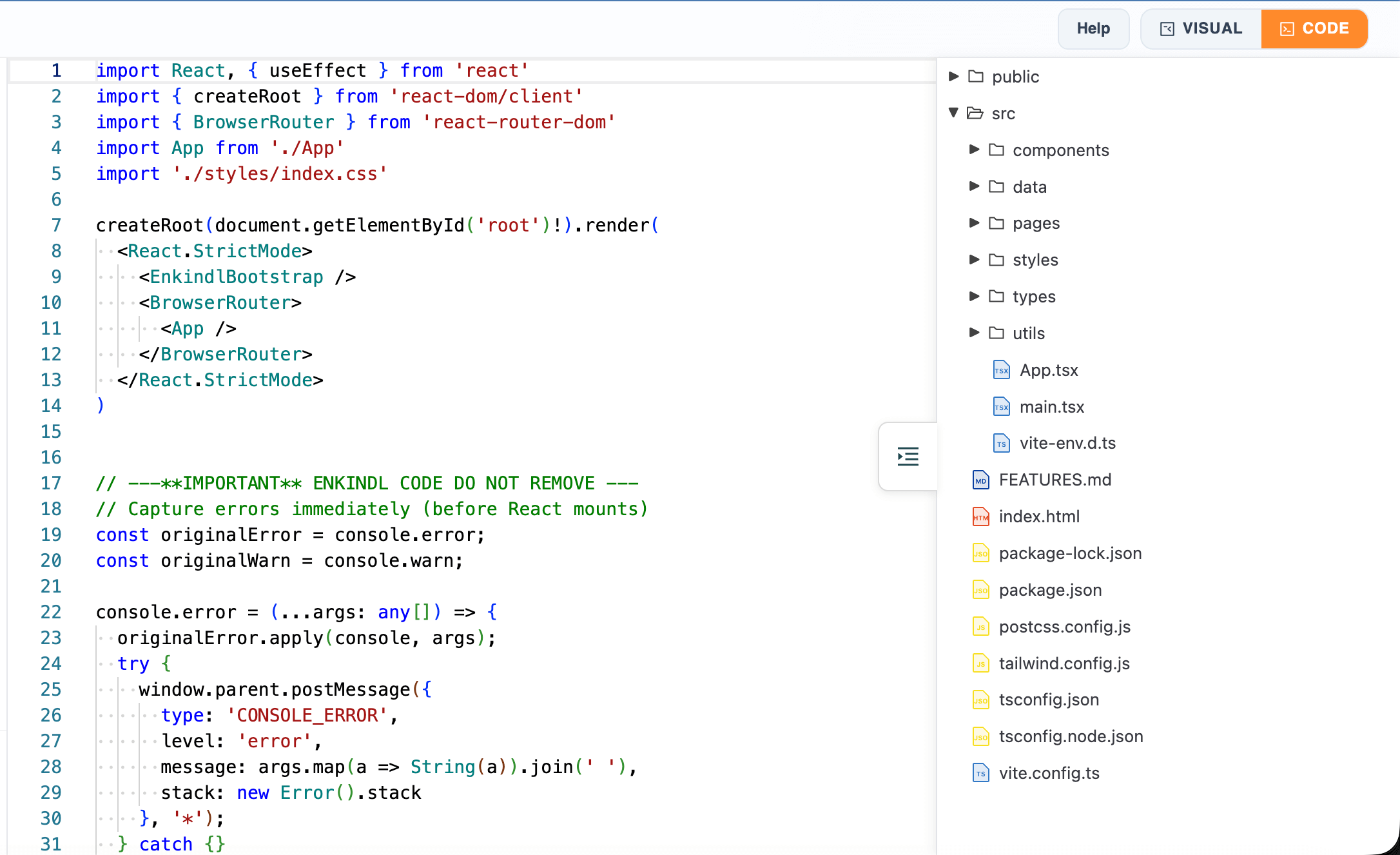Open the Help button
This screenshot has height=855, width=1400.
coord(1093,28)
